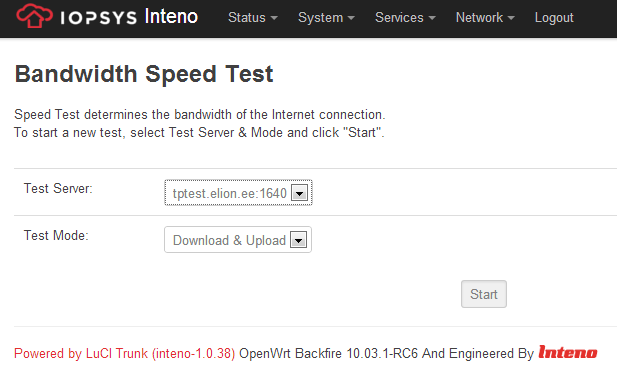The height and width of the screenshot is (377, 617).
Task: Expand the Test Server dropdown arrow
Action: coord(299,193)
